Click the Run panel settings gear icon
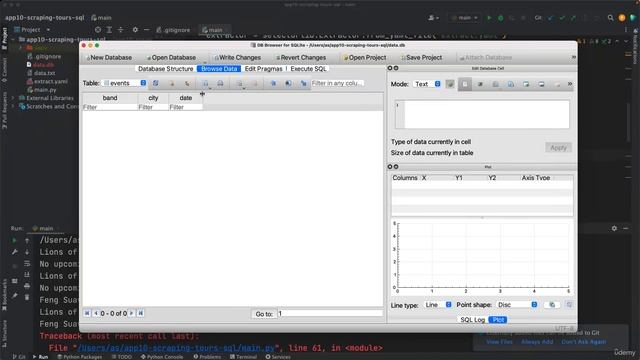This screenshot has height=360, width=640. 614,229
